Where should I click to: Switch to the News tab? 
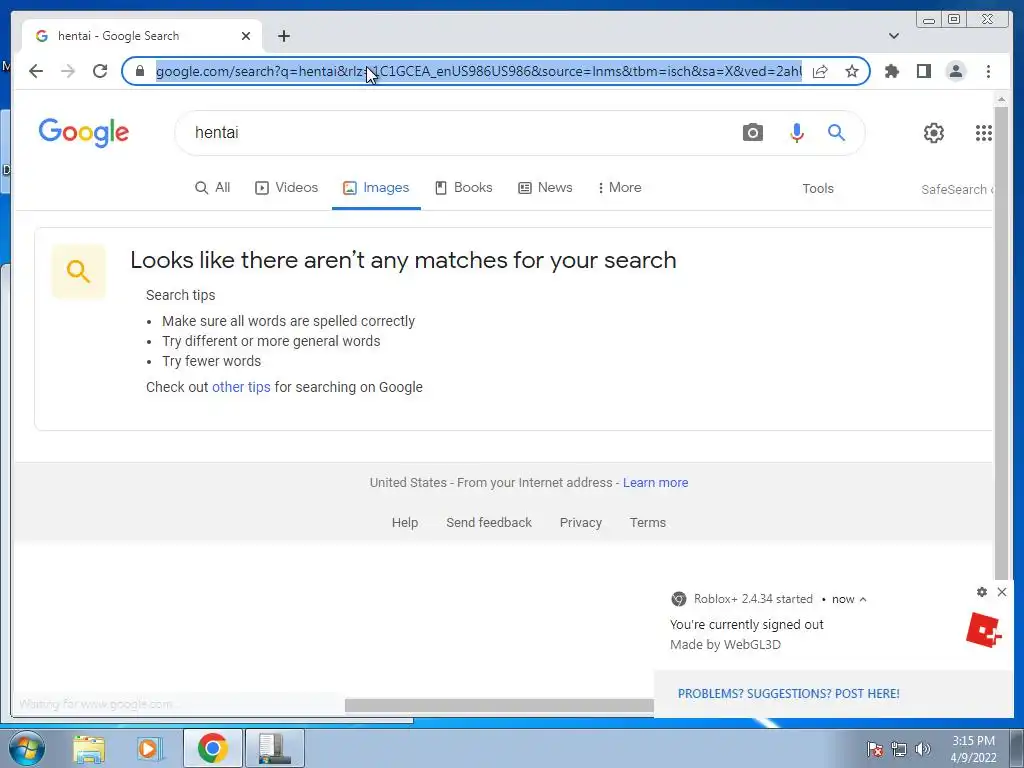[545, 187]
